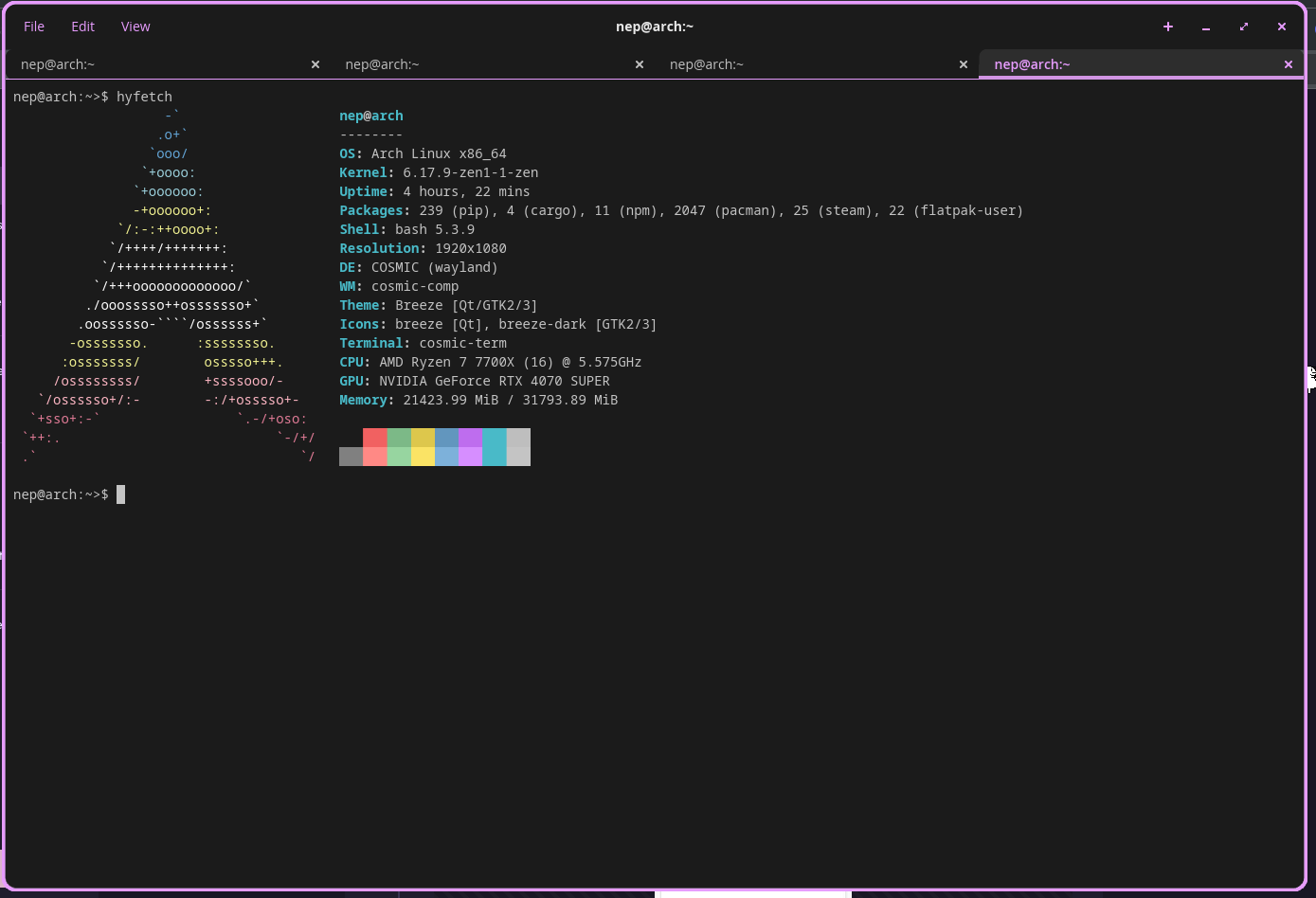This screenshot has width=1316, height=898.
Task: Click the light purple swatch in the bottom row
Action: point(470,457)
